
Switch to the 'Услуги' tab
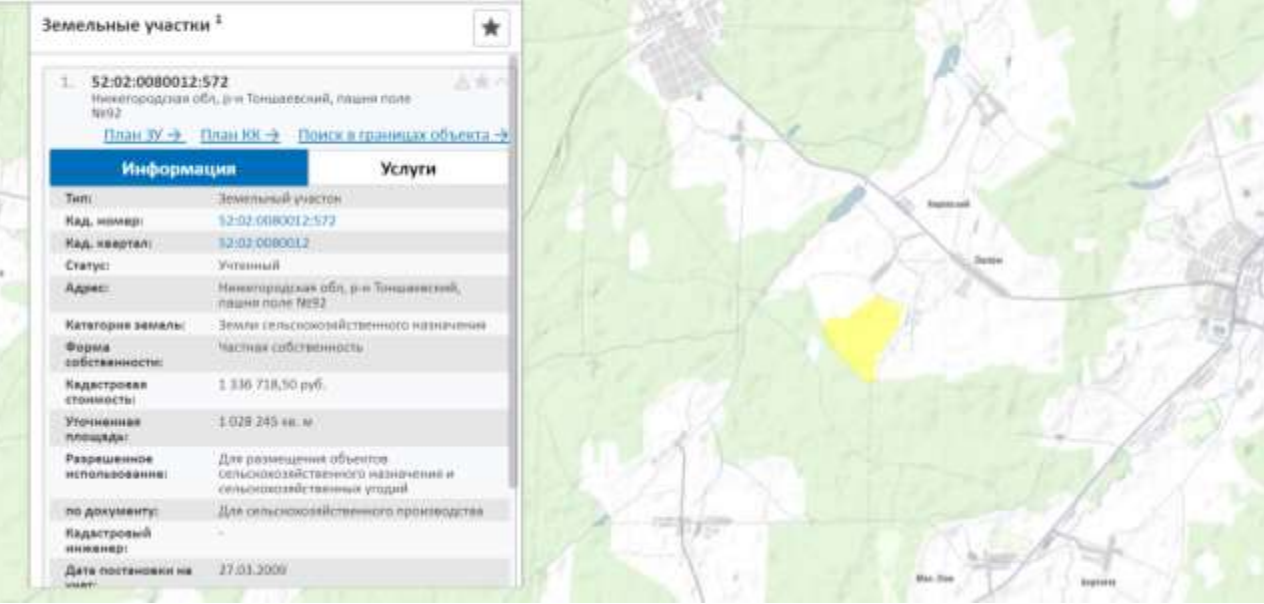point(408,169)
